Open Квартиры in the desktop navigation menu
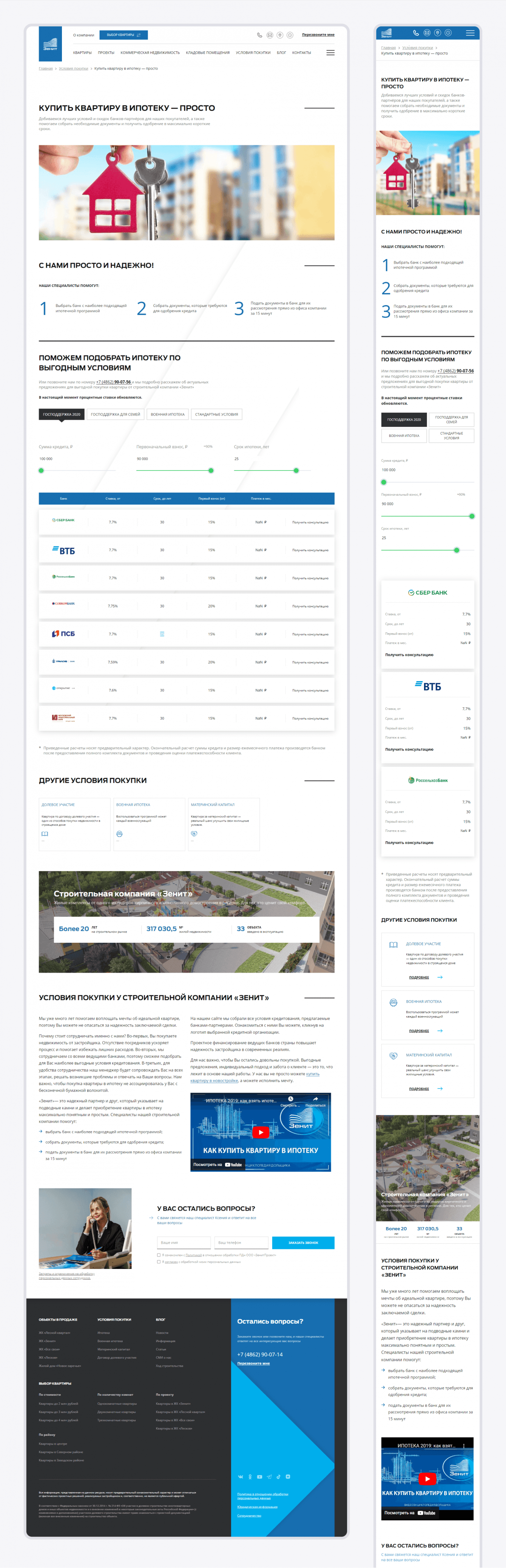The image size is (506, 1568). (82, 53)
